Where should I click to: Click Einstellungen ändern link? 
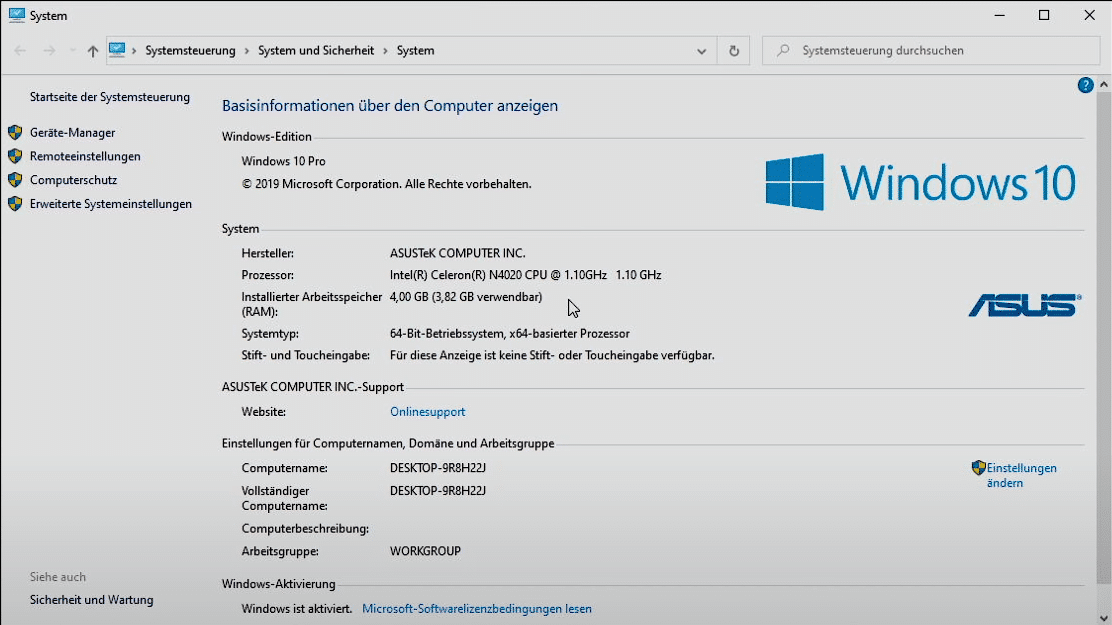[1021, 475]
